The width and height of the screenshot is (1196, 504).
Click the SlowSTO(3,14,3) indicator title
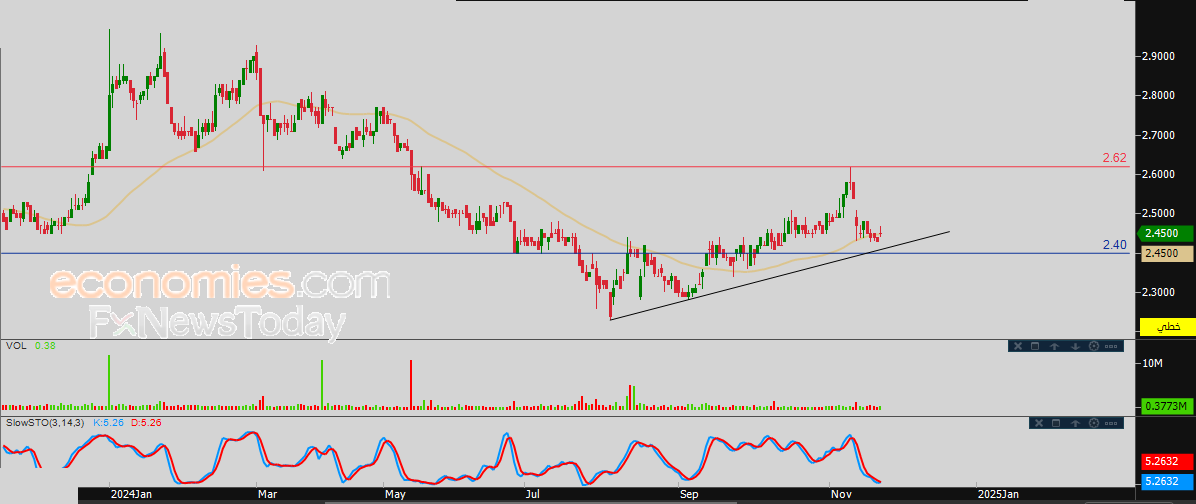click(46, 422)
